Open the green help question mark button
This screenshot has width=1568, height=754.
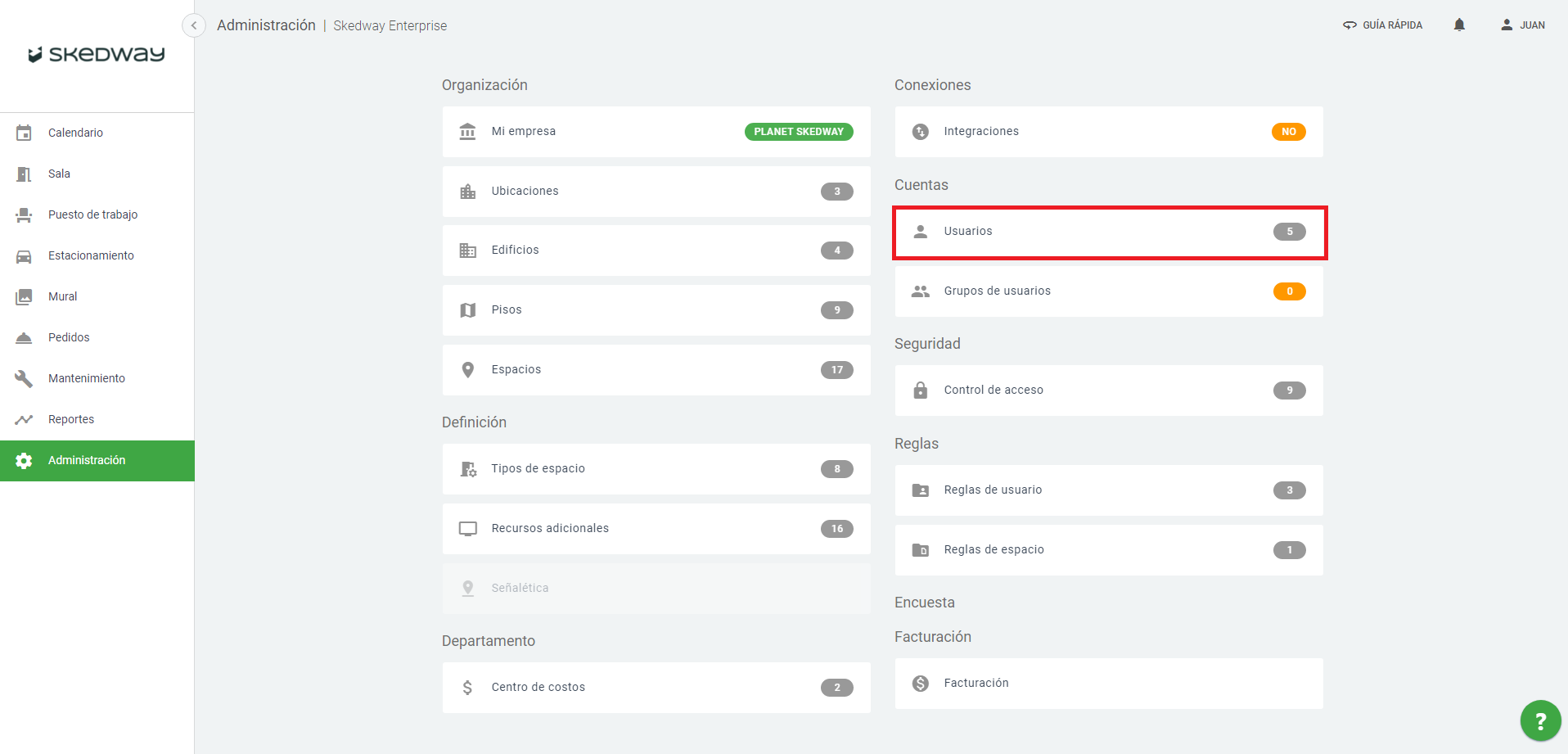(1539, 720)
